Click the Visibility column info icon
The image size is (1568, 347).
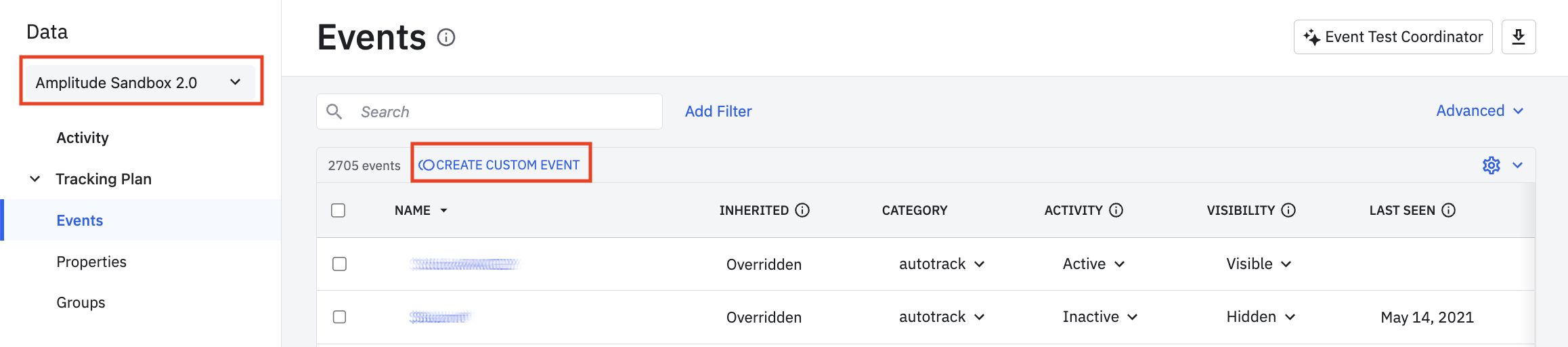click(x=1288, y=210)
